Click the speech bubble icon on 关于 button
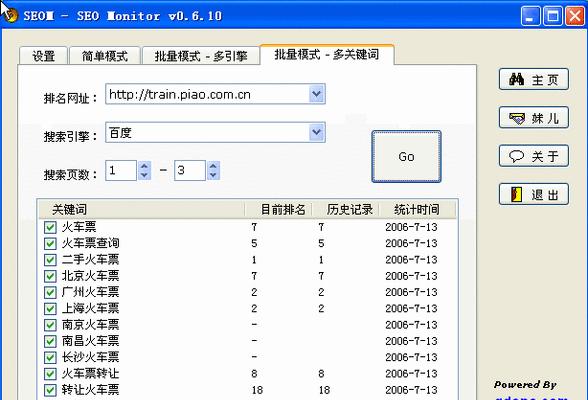 point(516,156)
